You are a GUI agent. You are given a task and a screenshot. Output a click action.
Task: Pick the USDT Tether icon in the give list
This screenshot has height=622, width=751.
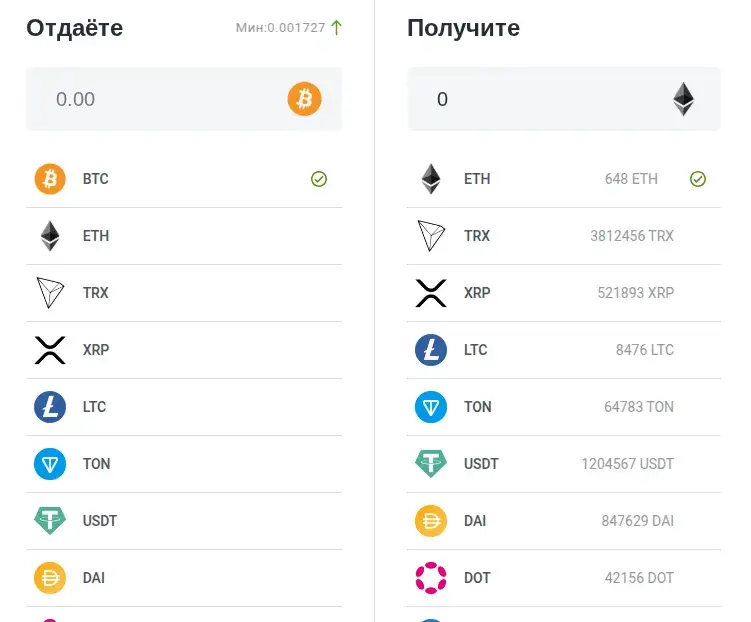(x=50, y=520)
